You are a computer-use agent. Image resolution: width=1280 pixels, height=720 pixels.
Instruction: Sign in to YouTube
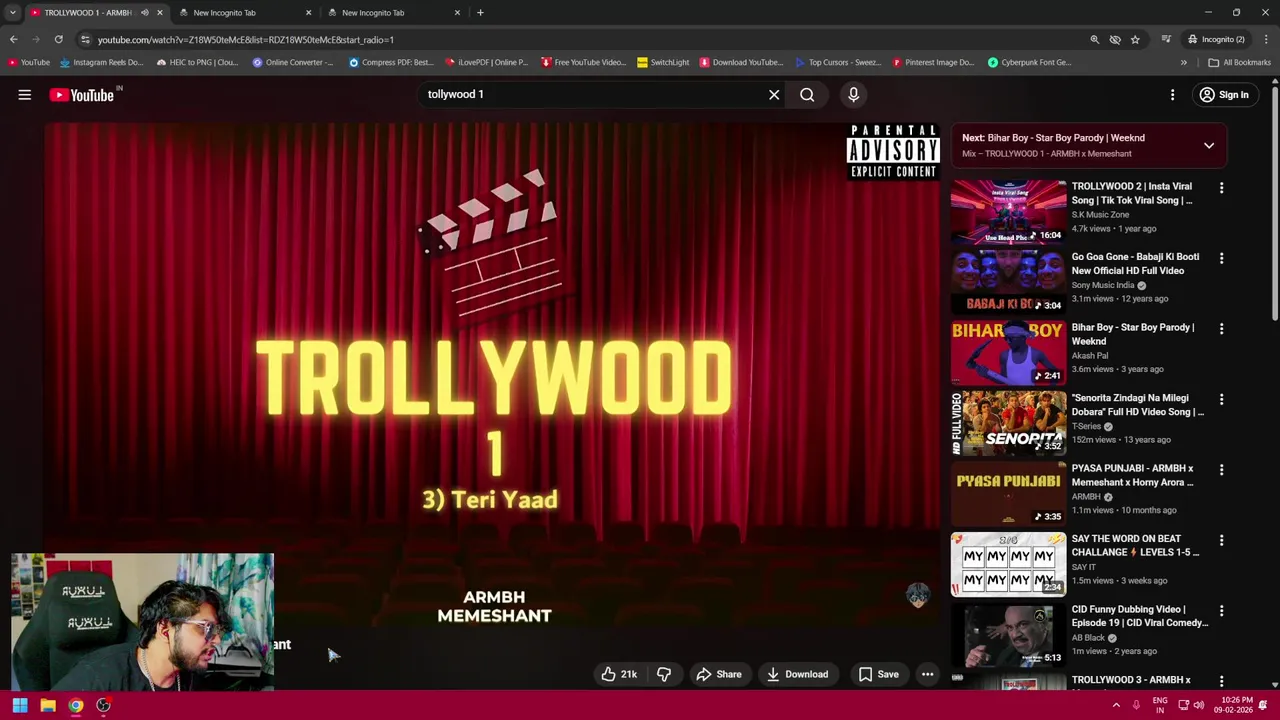pyautogui.click(x=1224, y=95)
